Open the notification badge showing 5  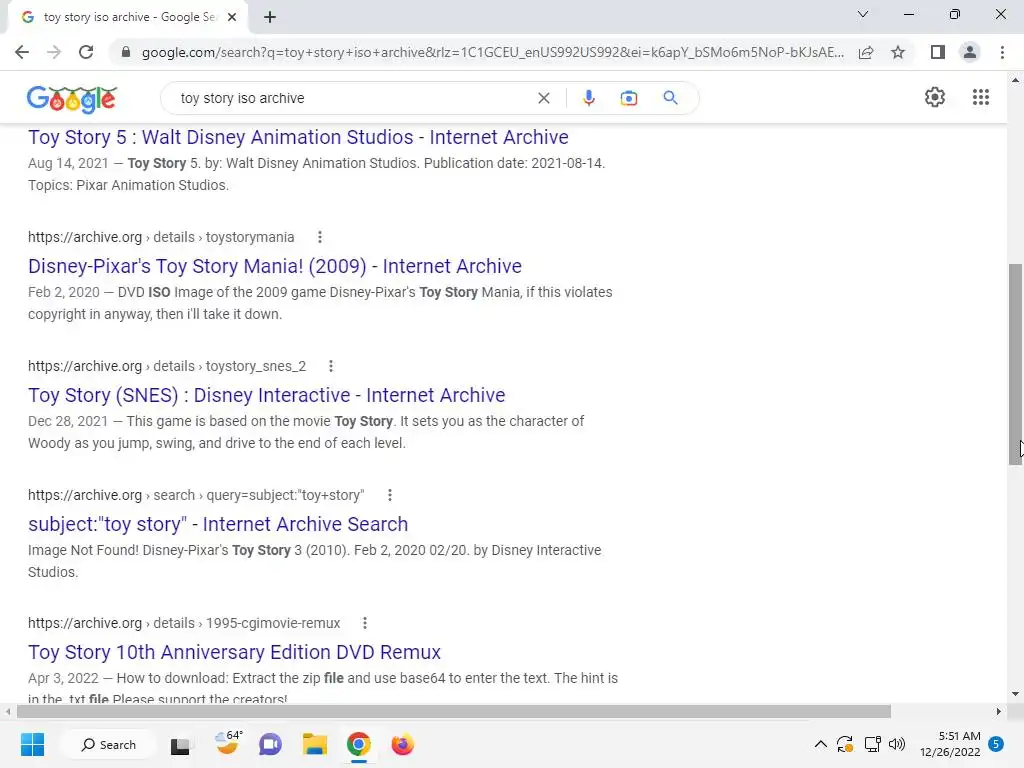pos(996,744)
